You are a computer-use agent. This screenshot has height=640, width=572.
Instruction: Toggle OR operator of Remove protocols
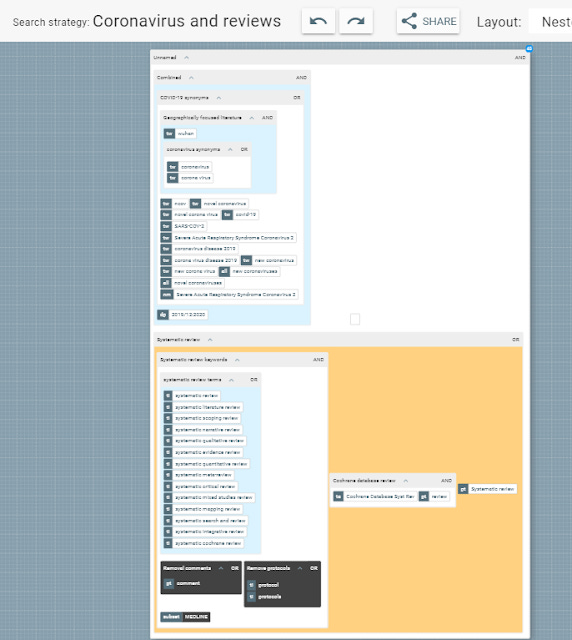(x=314, y=568)
